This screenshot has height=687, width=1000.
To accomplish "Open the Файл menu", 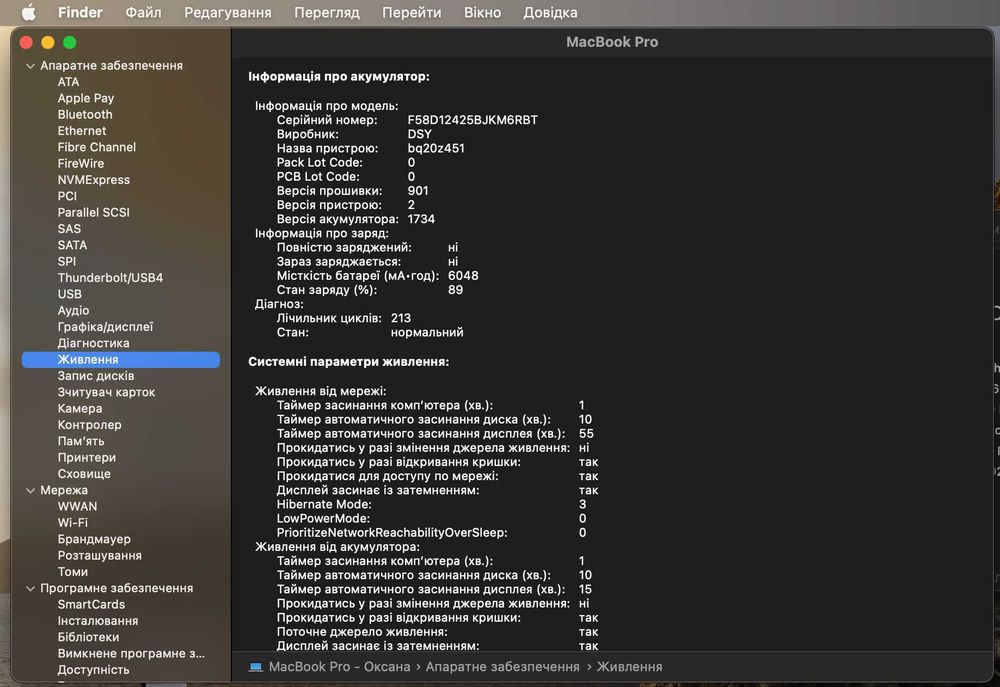I will [x=143, y=12].
